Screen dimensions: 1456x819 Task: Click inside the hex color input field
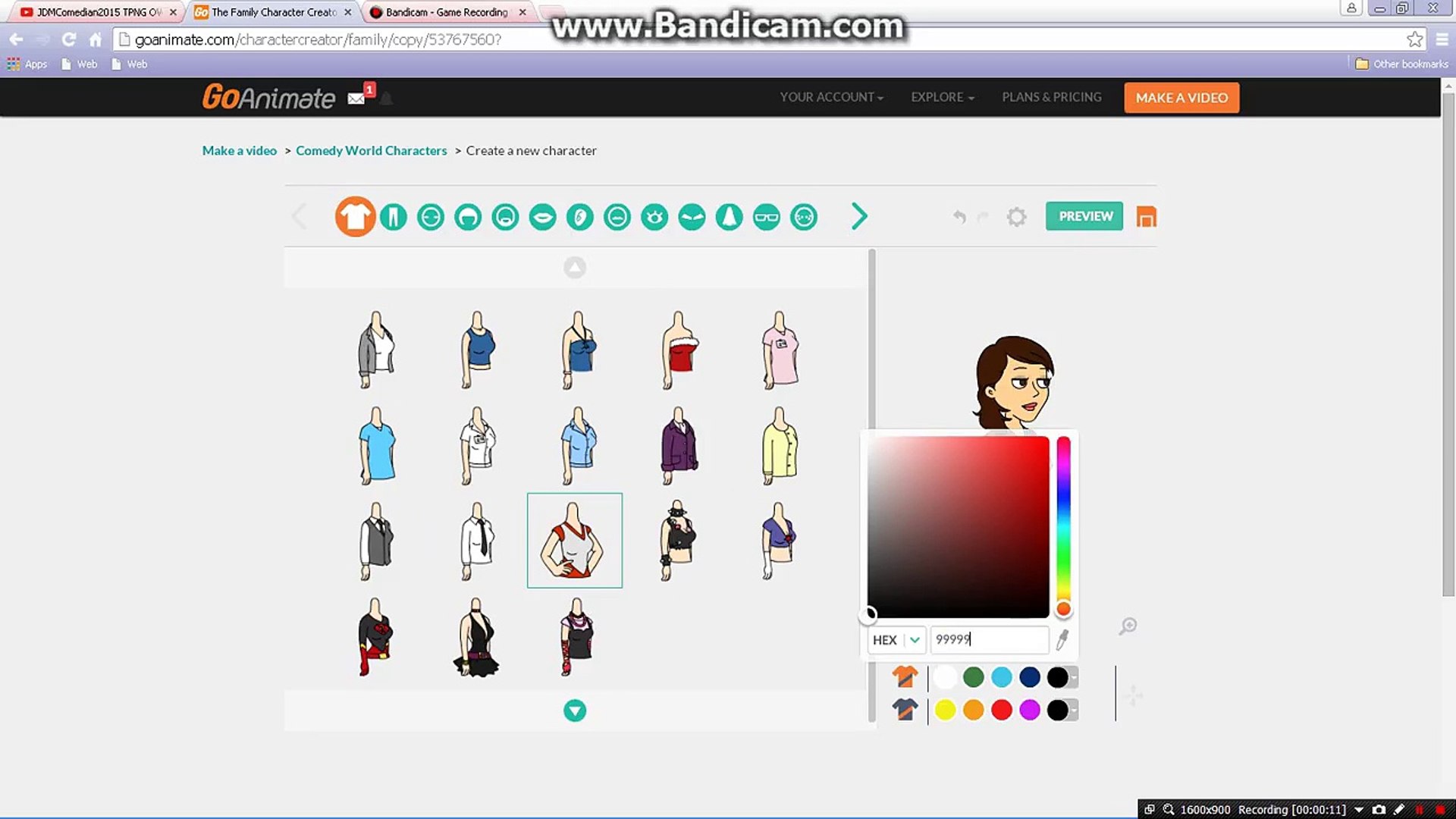(x=986, y=639)
